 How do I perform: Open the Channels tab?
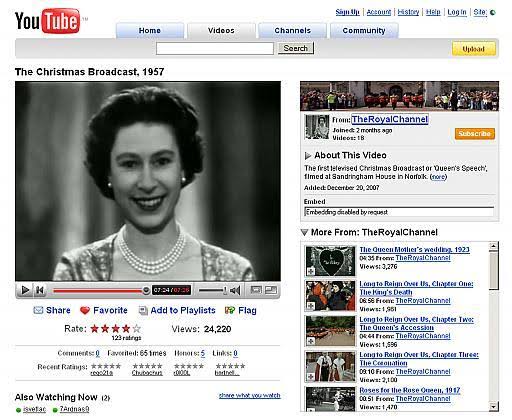point(292,31)
